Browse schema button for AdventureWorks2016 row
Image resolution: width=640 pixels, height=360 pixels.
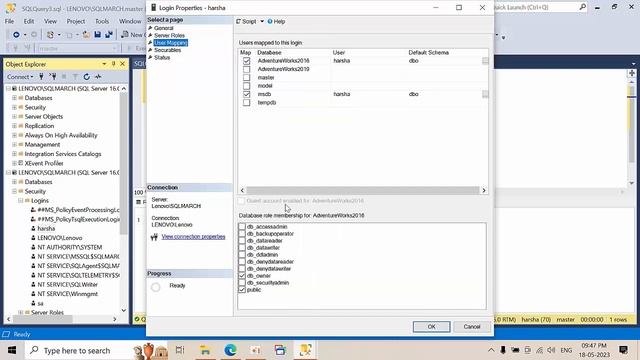coord(485,61)
